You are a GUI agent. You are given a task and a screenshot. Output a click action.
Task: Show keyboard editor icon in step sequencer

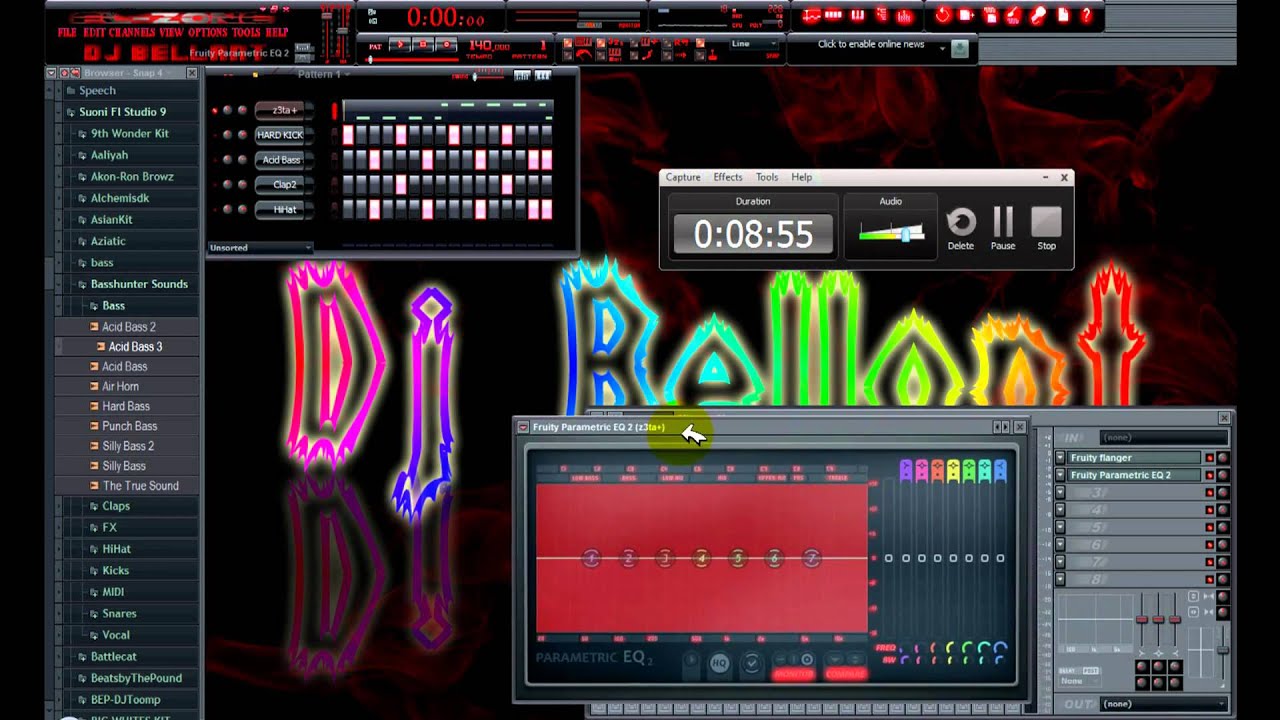coord(543,75)
